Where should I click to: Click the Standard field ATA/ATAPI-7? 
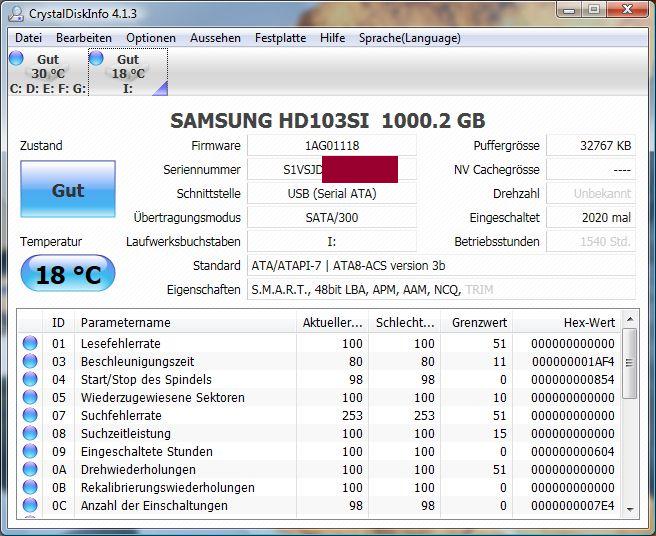point(441,265)
